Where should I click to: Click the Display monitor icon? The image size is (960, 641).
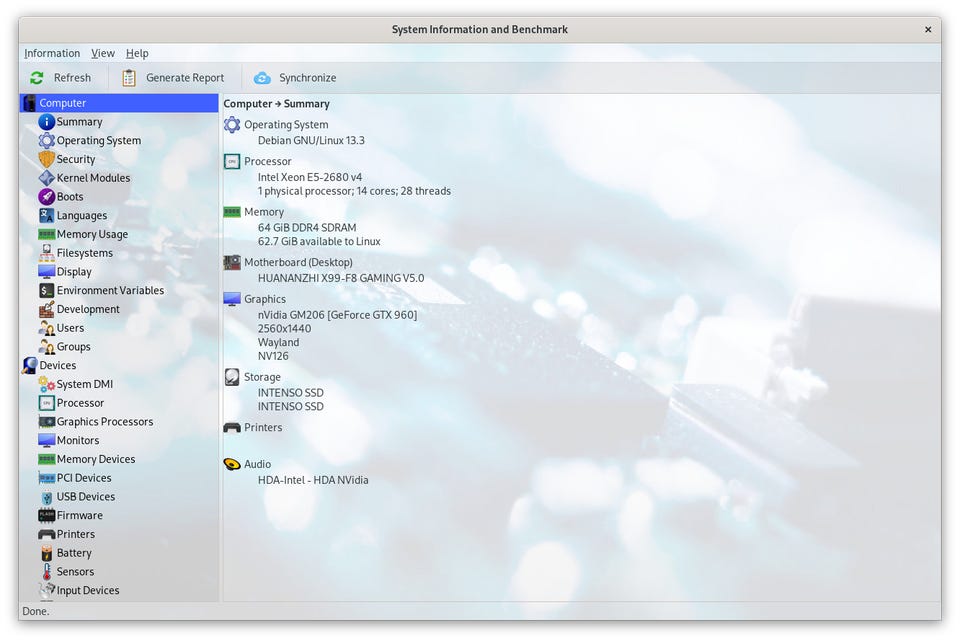tap(47, 272)
